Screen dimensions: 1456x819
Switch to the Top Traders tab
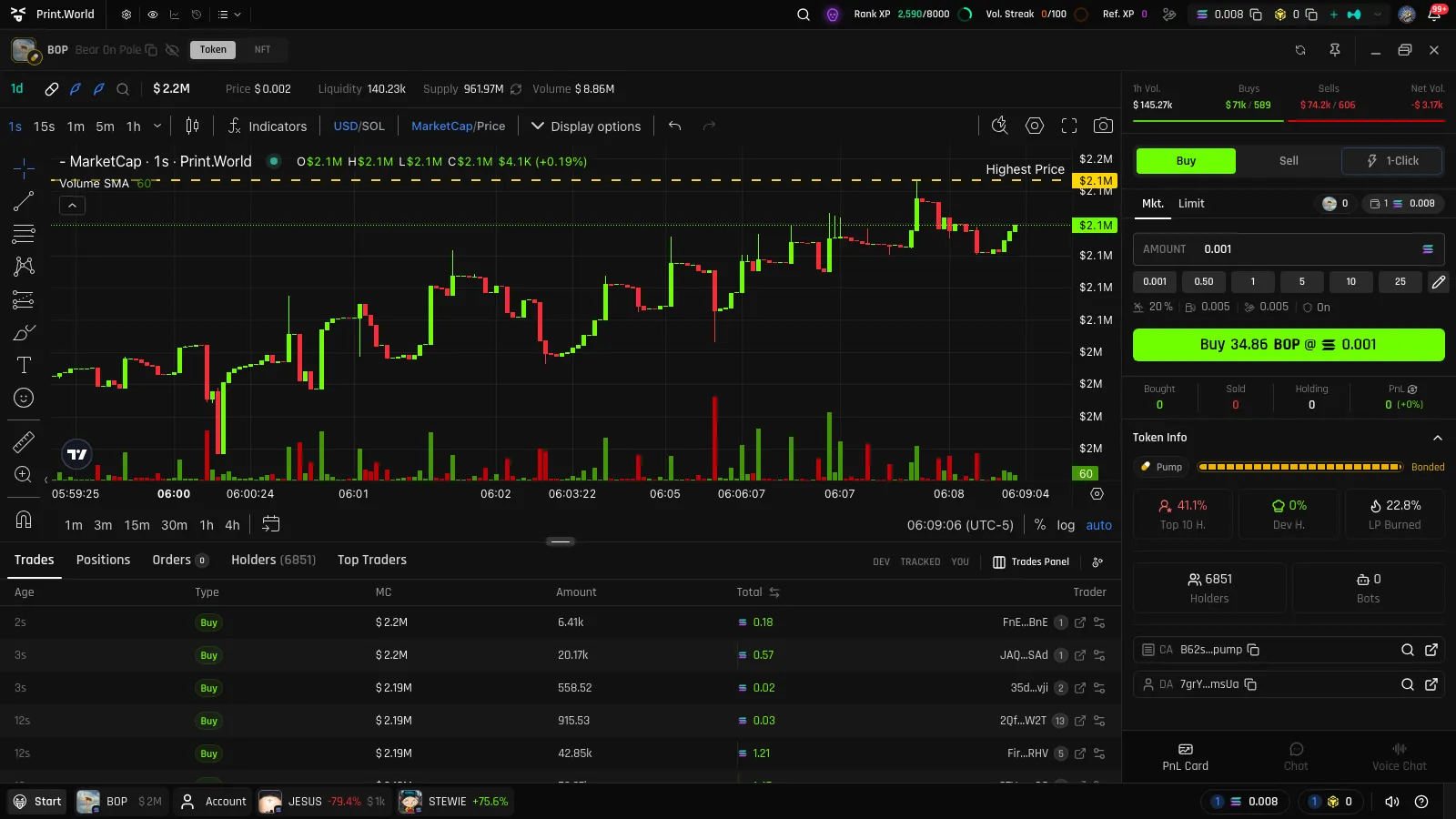click(371, 560)
